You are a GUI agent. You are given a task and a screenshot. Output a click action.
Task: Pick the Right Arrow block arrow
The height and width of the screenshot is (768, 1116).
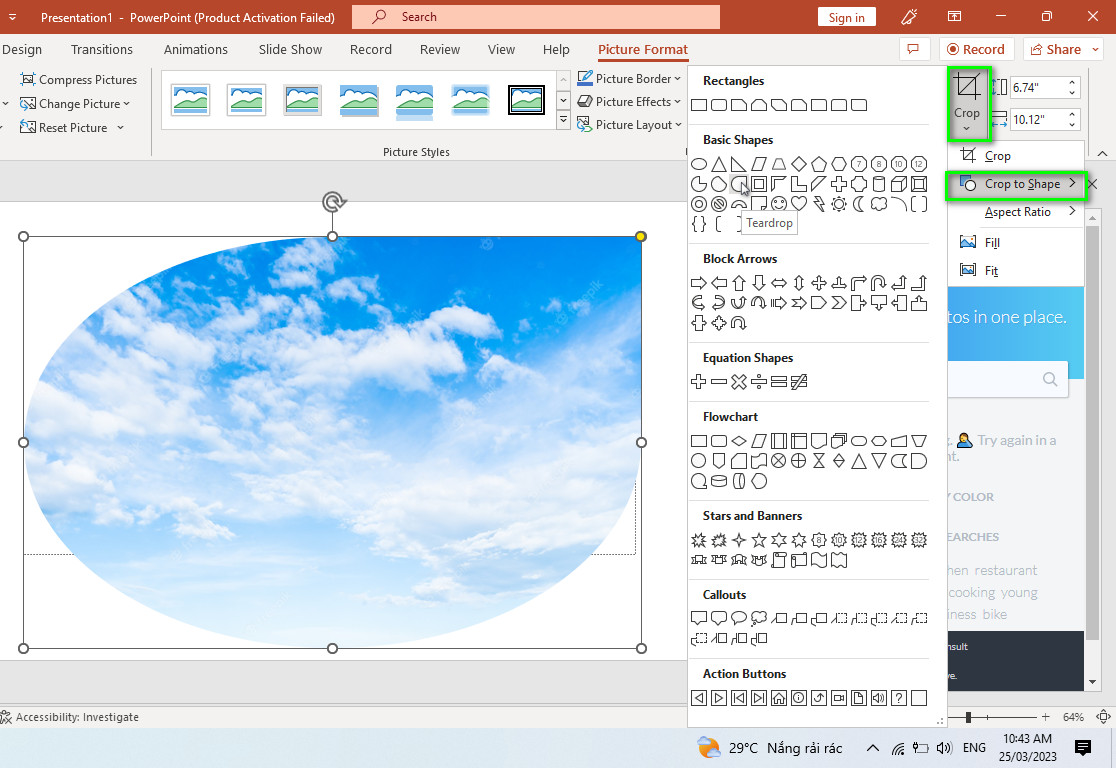click(x=699, y=283)
